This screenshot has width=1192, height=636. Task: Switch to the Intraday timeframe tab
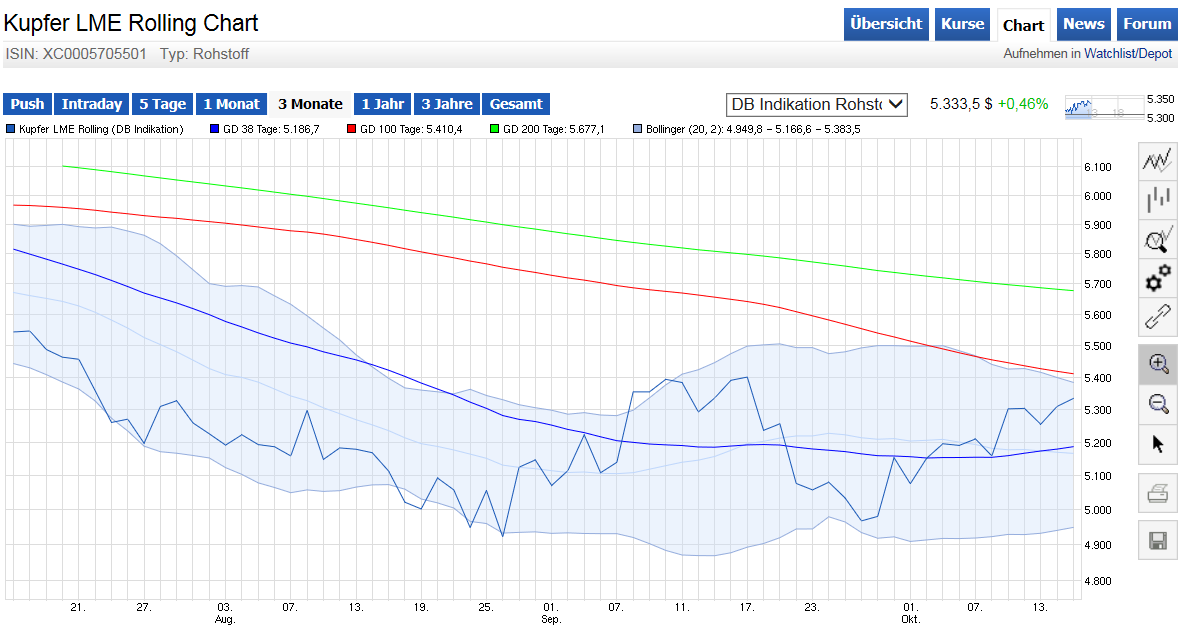[91, 103]
